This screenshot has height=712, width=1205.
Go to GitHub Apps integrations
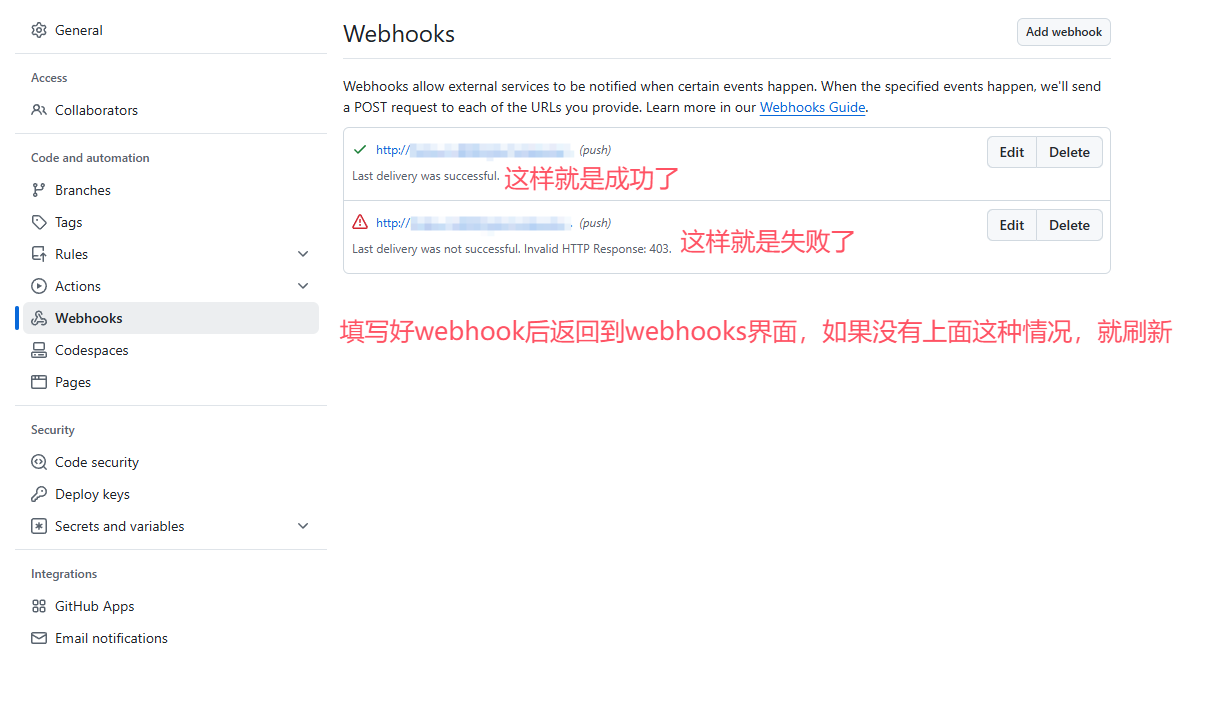[94, 606]
